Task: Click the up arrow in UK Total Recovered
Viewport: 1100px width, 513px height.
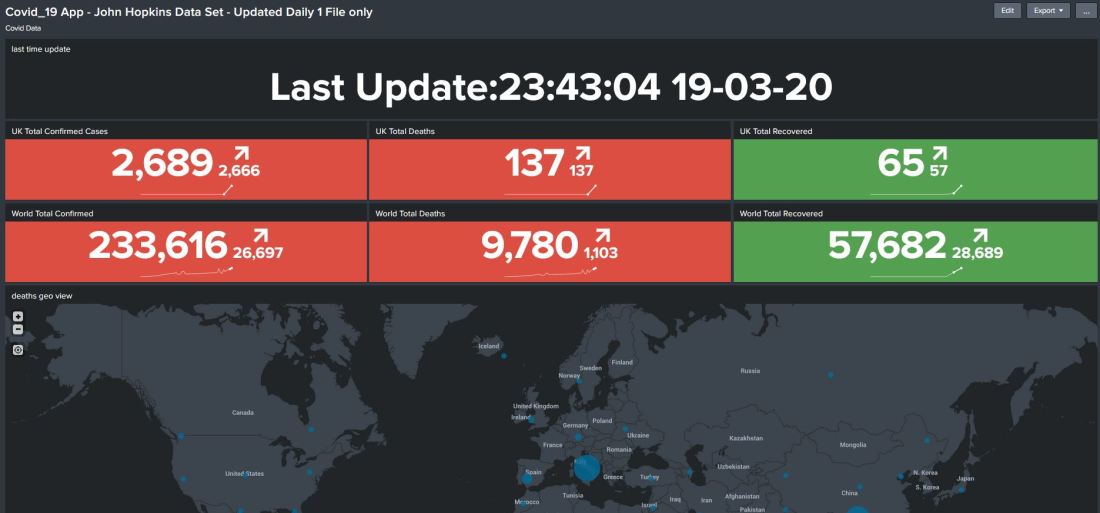Action: pyautogui.click(x=939, y=154)
